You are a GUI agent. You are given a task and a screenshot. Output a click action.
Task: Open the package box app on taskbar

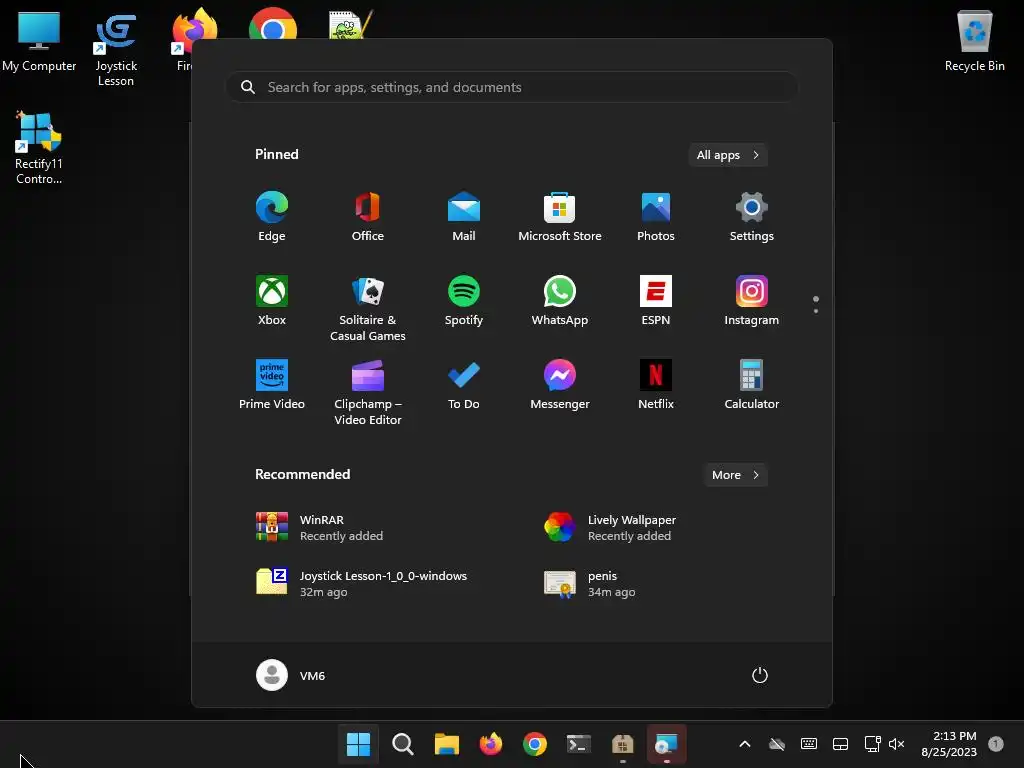622,744
